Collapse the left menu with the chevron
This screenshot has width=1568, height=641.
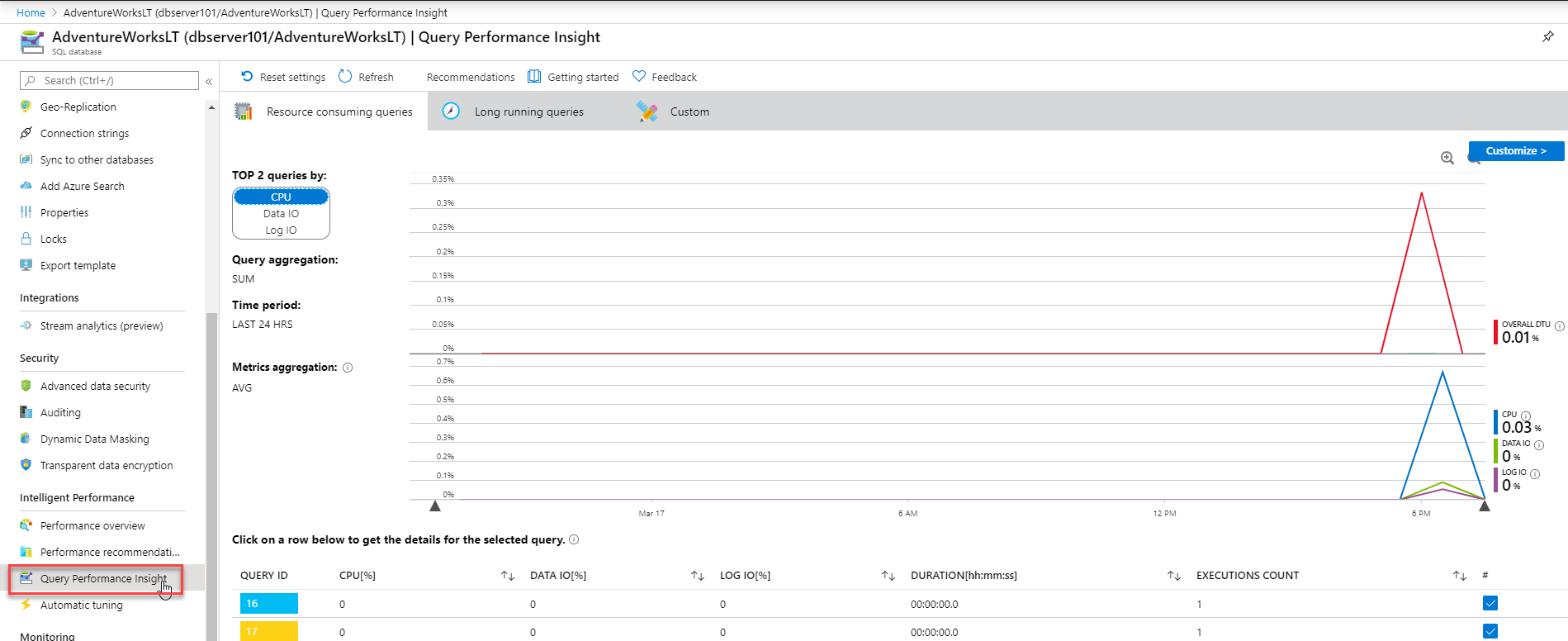tap(209, 81)
